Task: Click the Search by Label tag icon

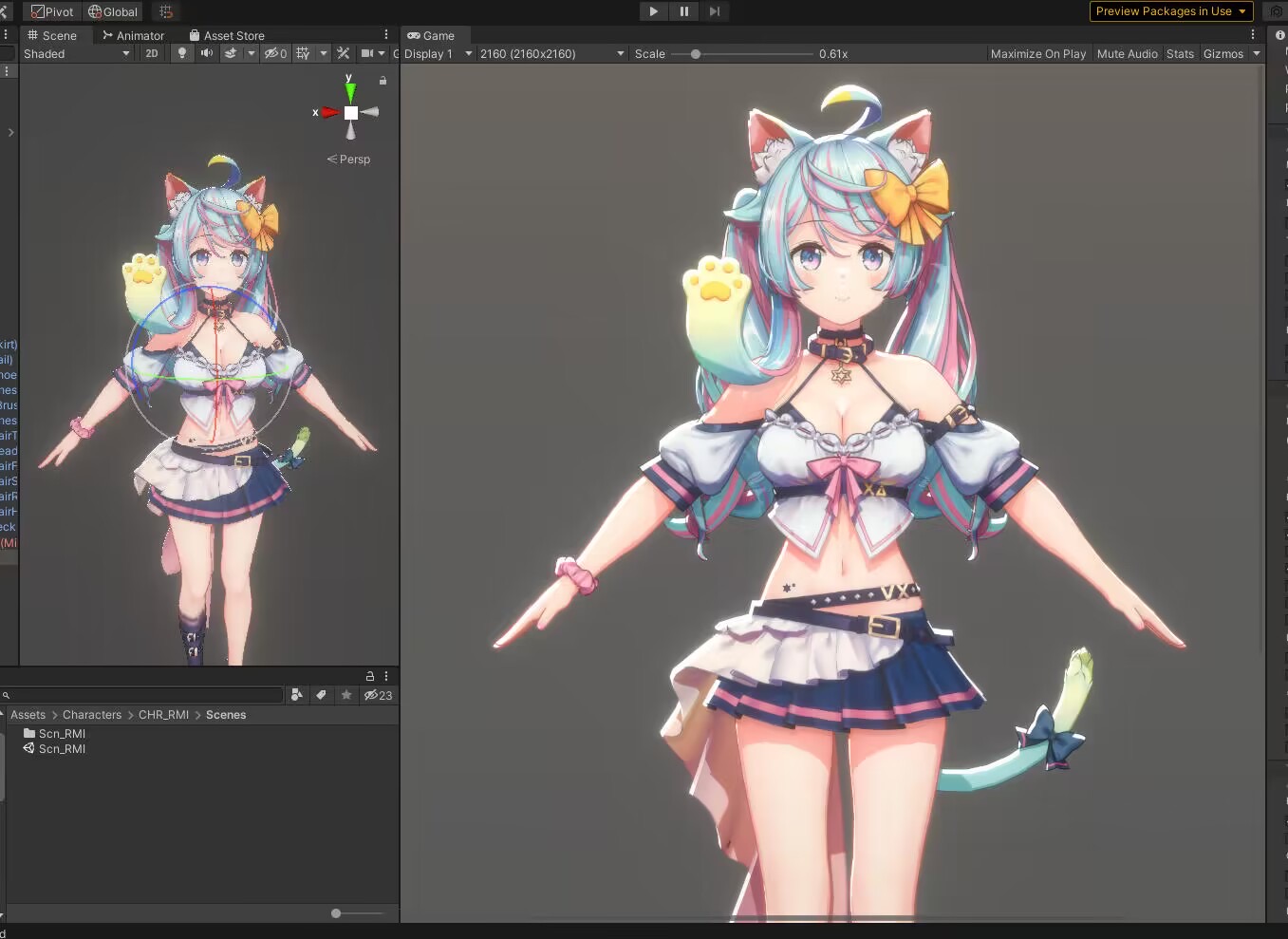Action: 322,695
